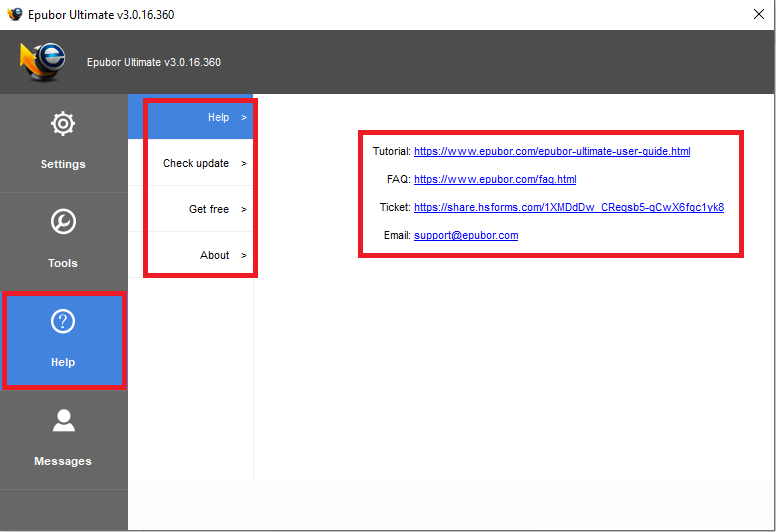Image resolution: width=776 pixels, height=532 pixels.
Task: Click the Email: label text
Action: pos(397,236)
